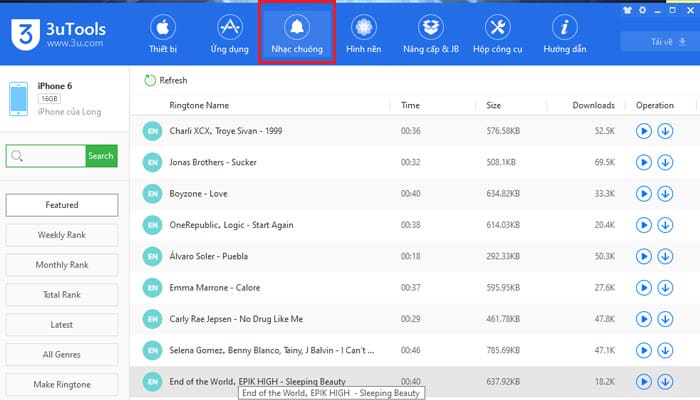Download the Charli XCX 1999 ringtone

click(665, 131)
